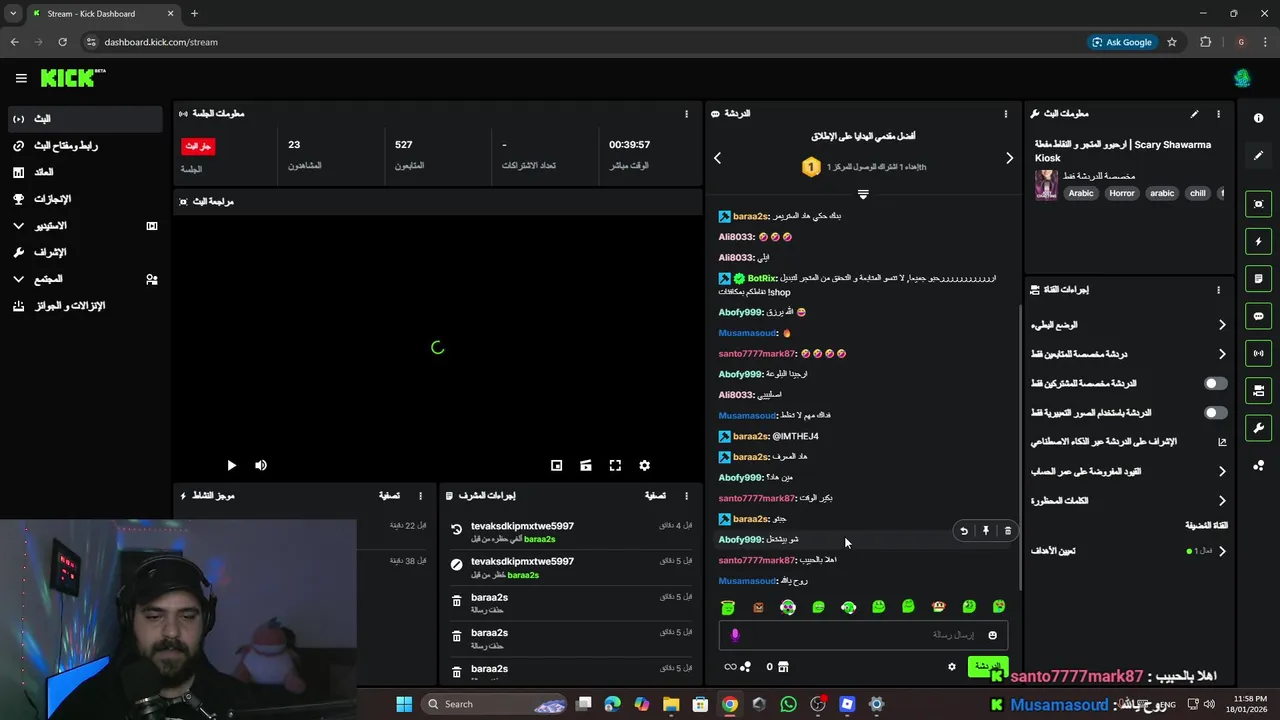This screenshot has width=1280, height=720.
Task: Play the stream preview
Action: [231, 465]
